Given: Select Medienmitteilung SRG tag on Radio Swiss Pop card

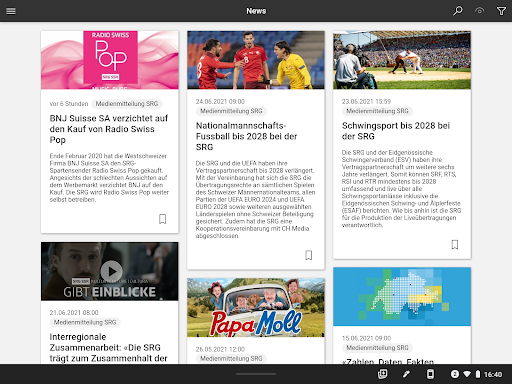Looking at the screenshot, I should (127, 104).
